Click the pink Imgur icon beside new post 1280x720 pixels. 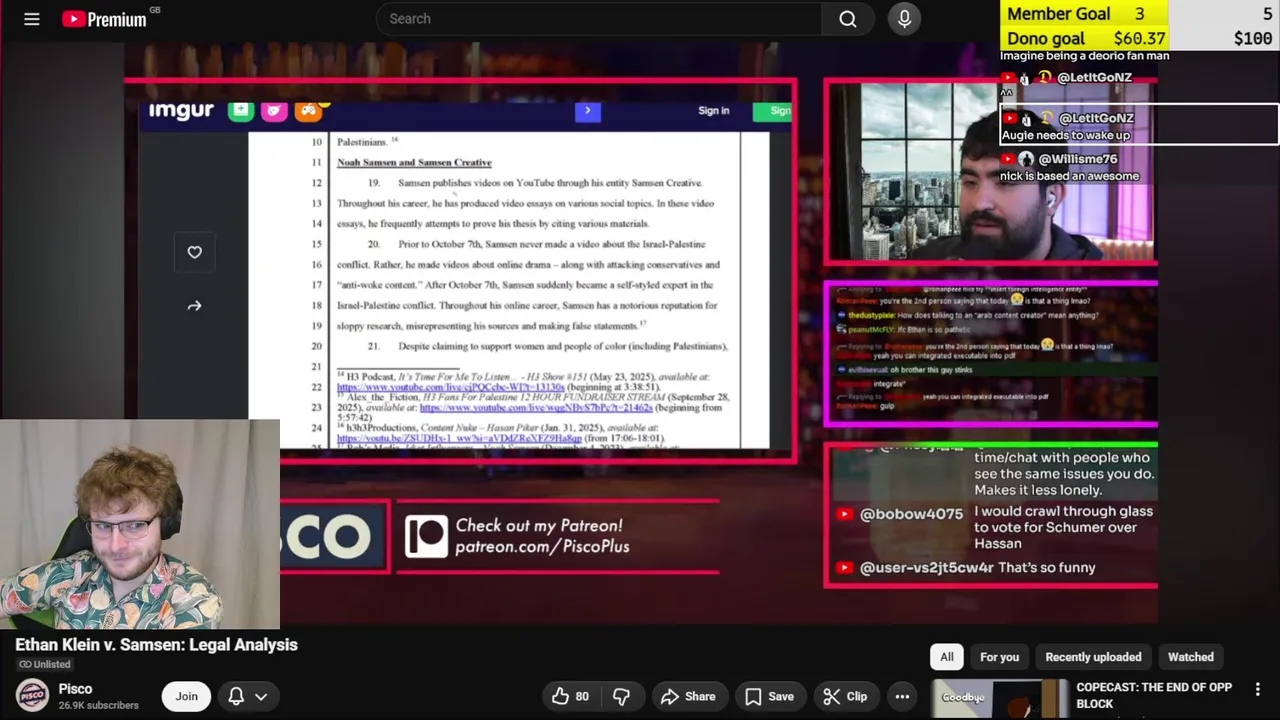pyautogui.click(x=274, y=110)
